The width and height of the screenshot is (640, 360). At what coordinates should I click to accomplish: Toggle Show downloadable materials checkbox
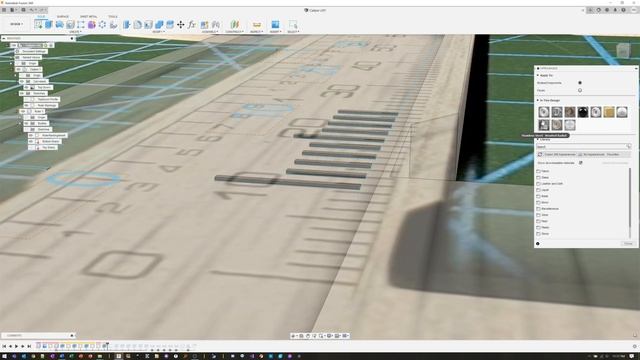580,163
